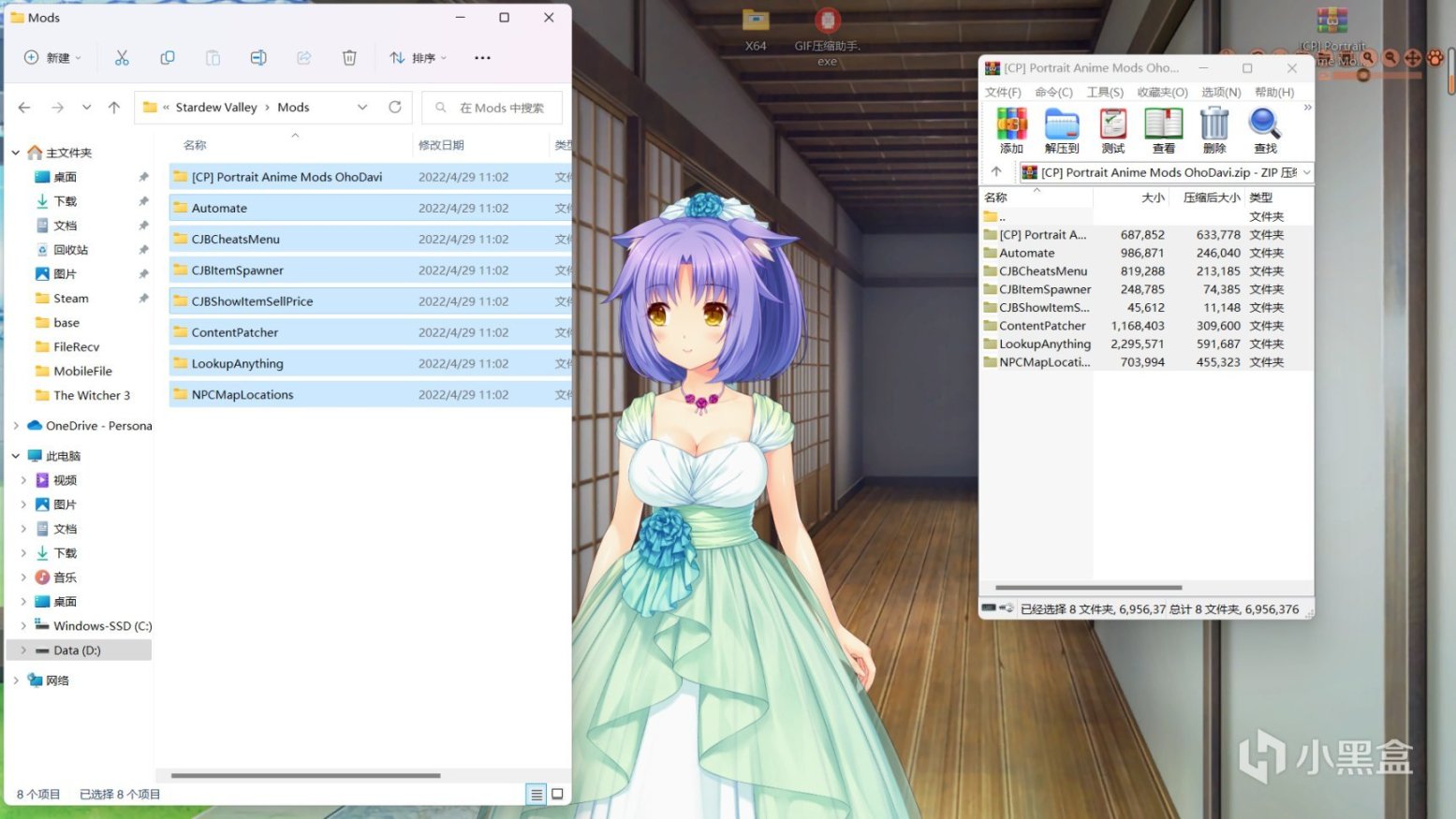This screenshot has height=819, width=1456.
Task: Sort WinRAR list by 压缩后大小 column
Action: (1212, 197)
